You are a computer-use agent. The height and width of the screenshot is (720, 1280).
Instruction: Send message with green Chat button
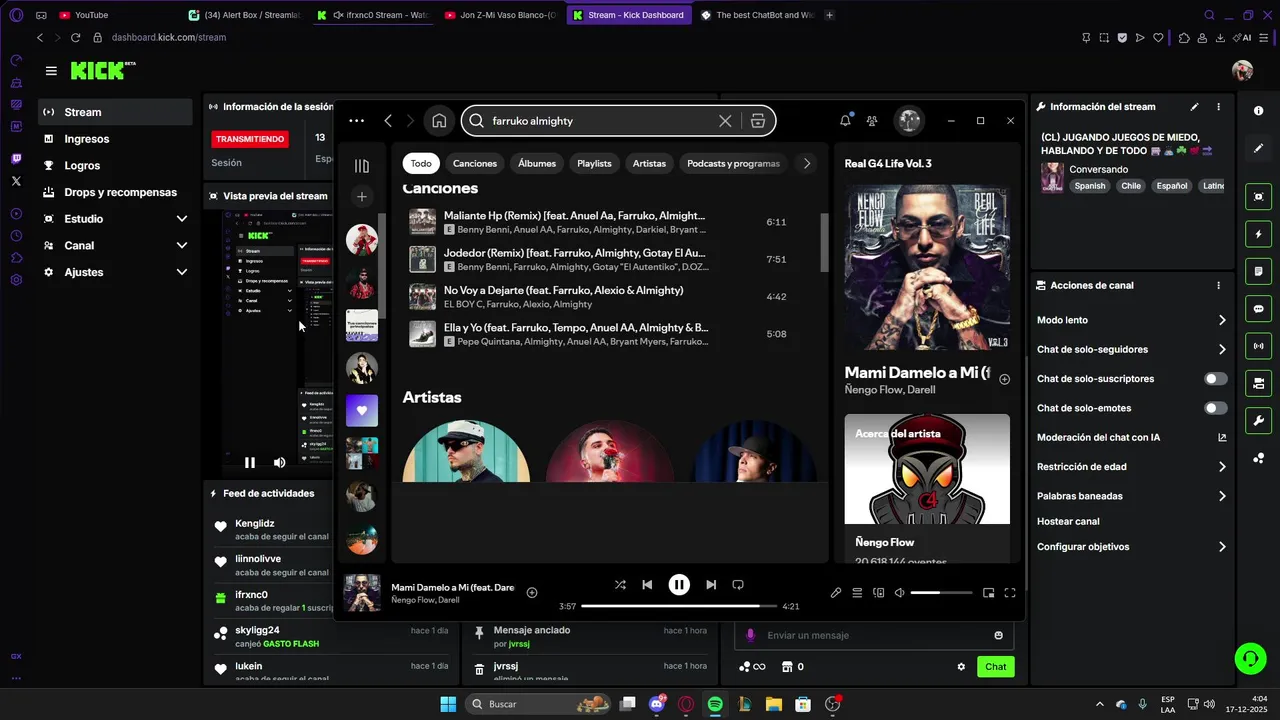coord(996,667)
